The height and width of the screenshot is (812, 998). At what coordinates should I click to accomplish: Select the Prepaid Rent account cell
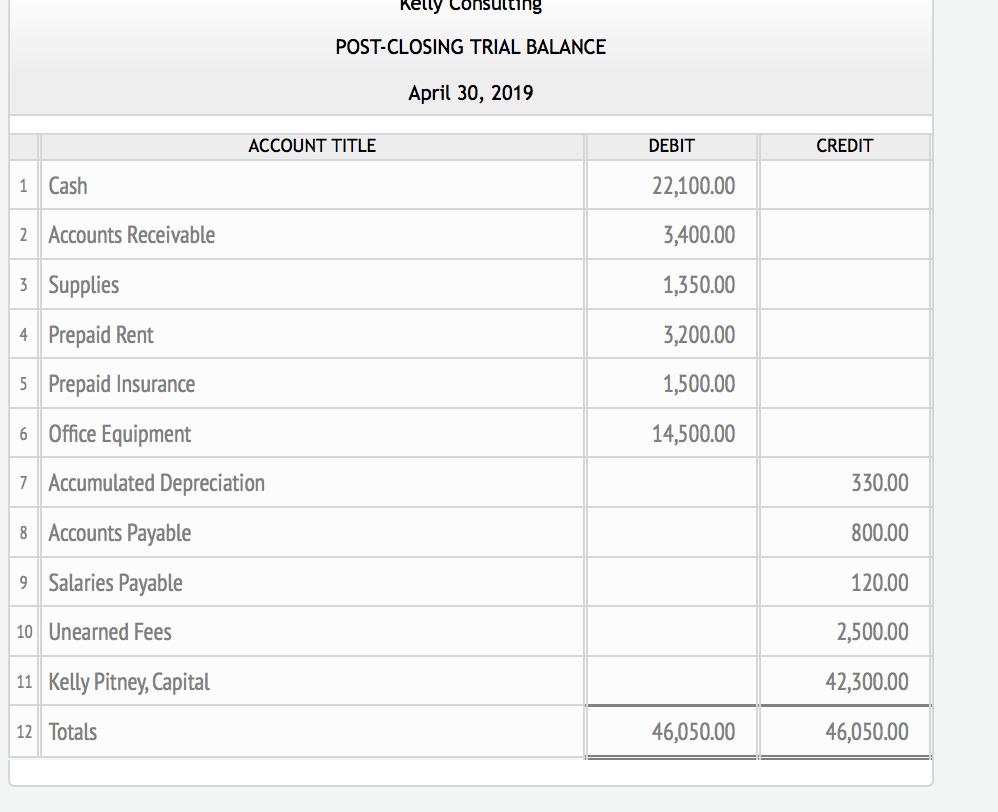(x=312, y=335)
